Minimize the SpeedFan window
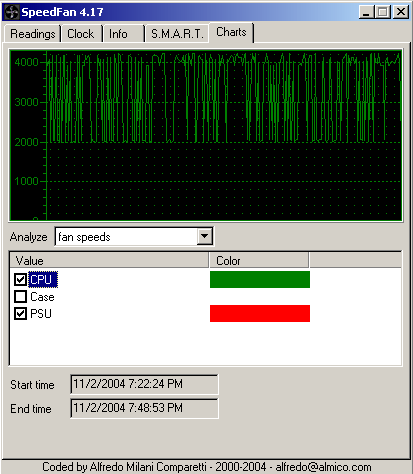The width and height of the screenshot is (413, 474). click(x=366, y=12)
